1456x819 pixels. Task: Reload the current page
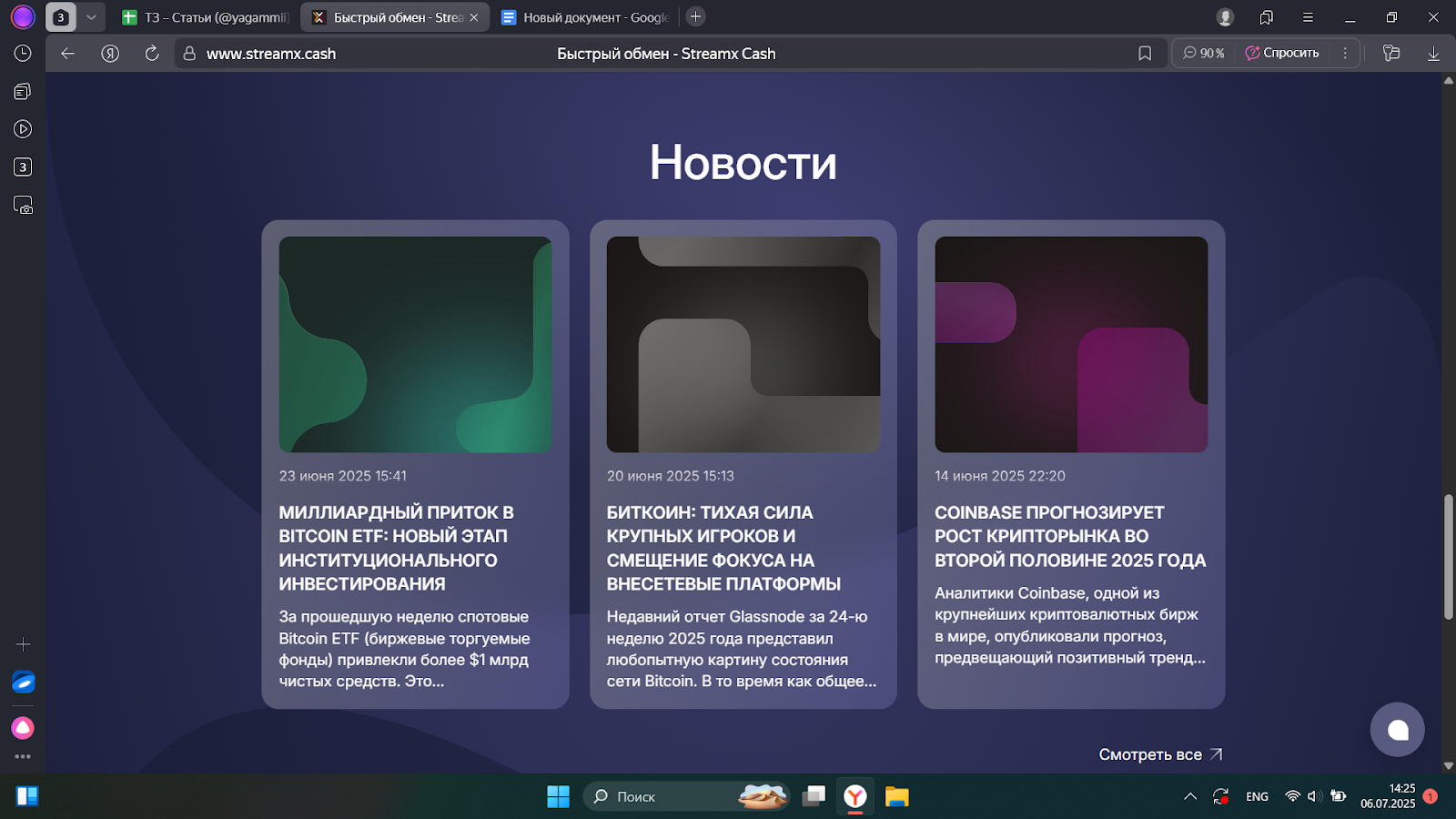click(x=152, y=54)
